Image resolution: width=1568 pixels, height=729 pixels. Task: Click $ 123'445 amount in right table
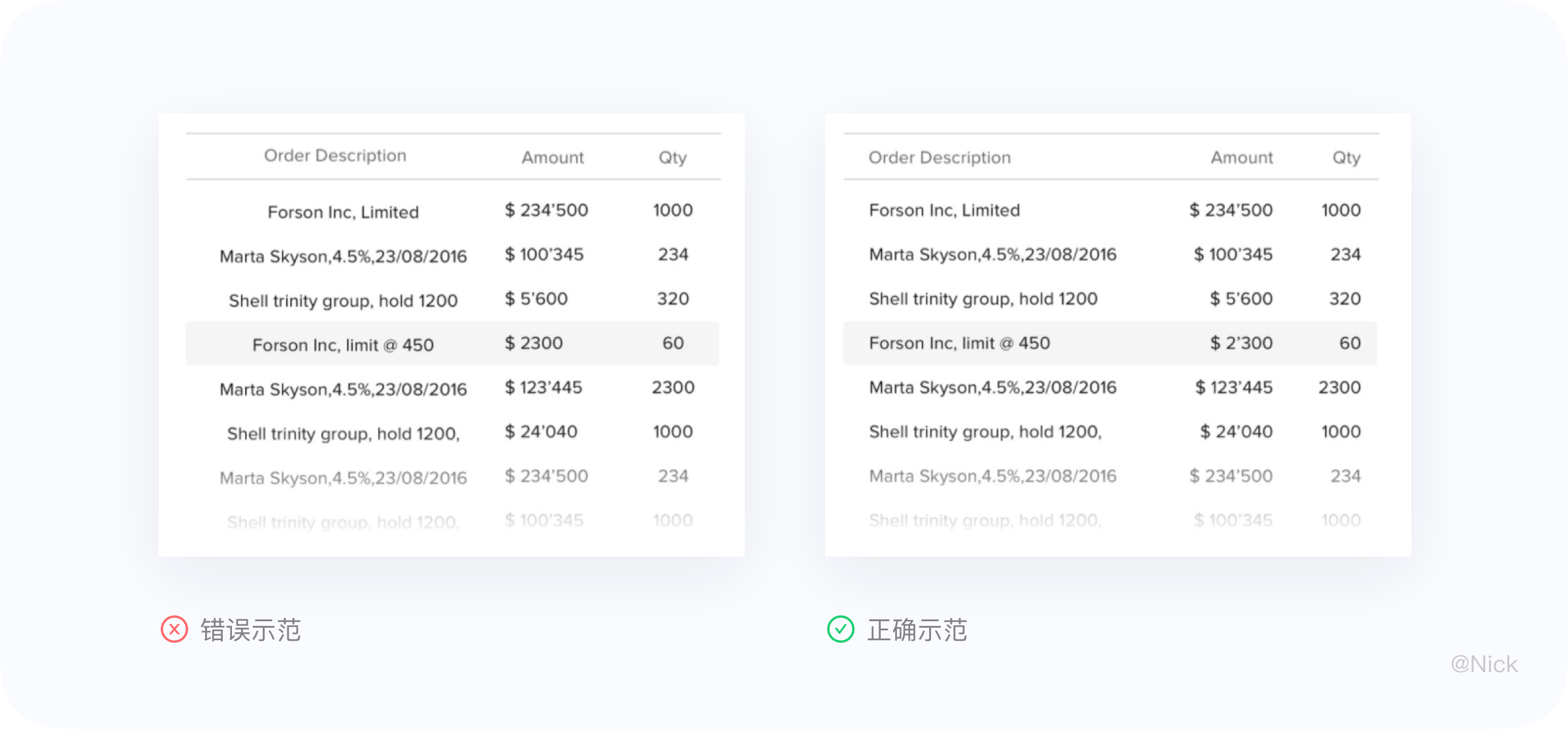(1233, 387)
